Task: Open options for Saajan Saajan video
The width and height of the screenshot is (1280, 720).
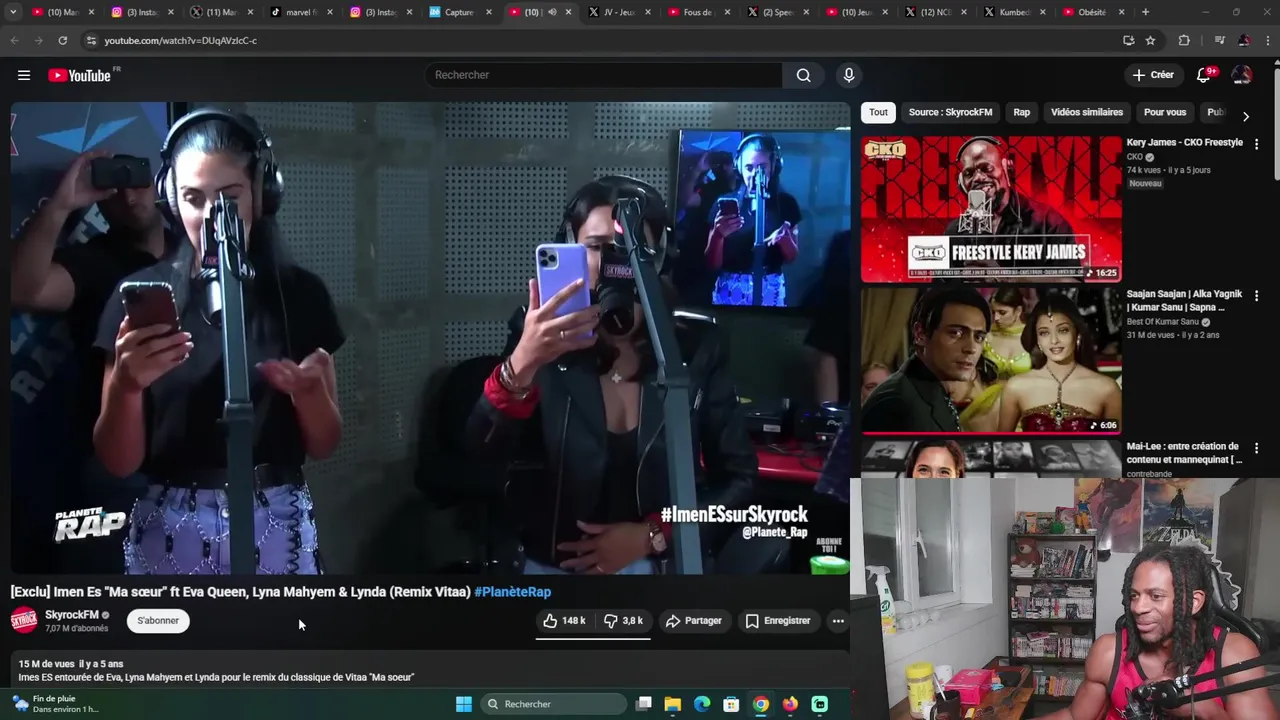Action: 1256,296
